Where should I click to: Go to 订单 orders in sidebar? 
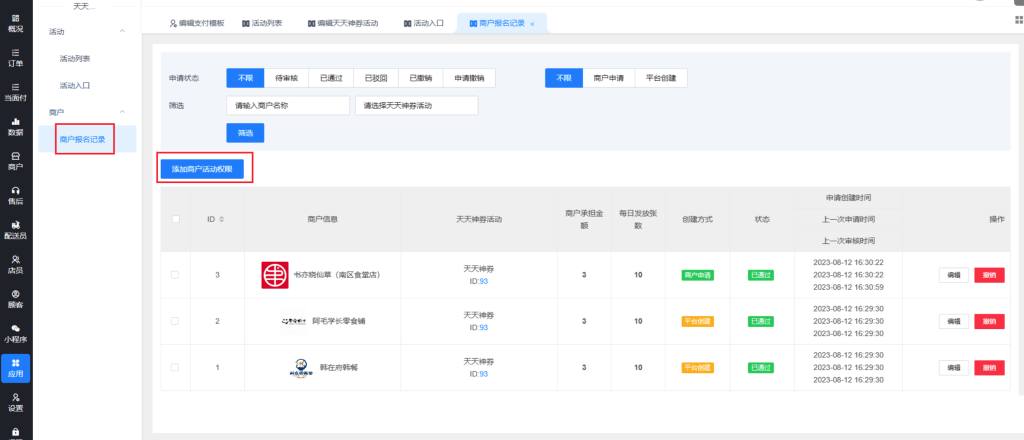point(16,56)
